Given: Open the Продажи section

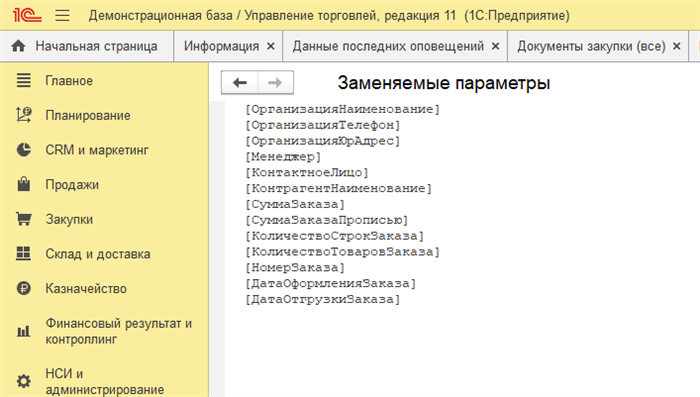Looking at the screenshot, I should [x=72, y=185].
